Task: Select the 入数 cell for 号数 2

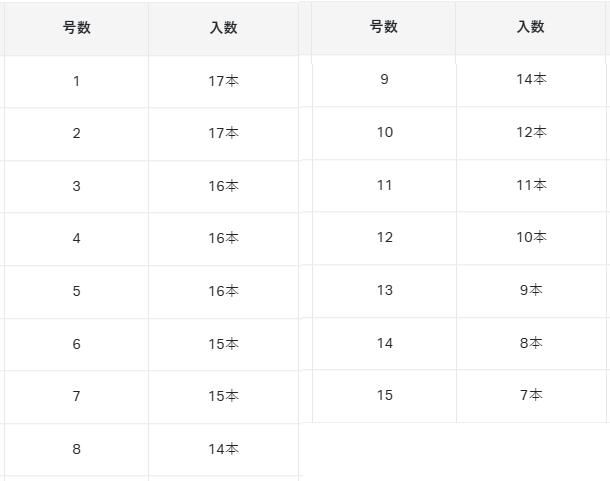Action: tap(223, 133)
